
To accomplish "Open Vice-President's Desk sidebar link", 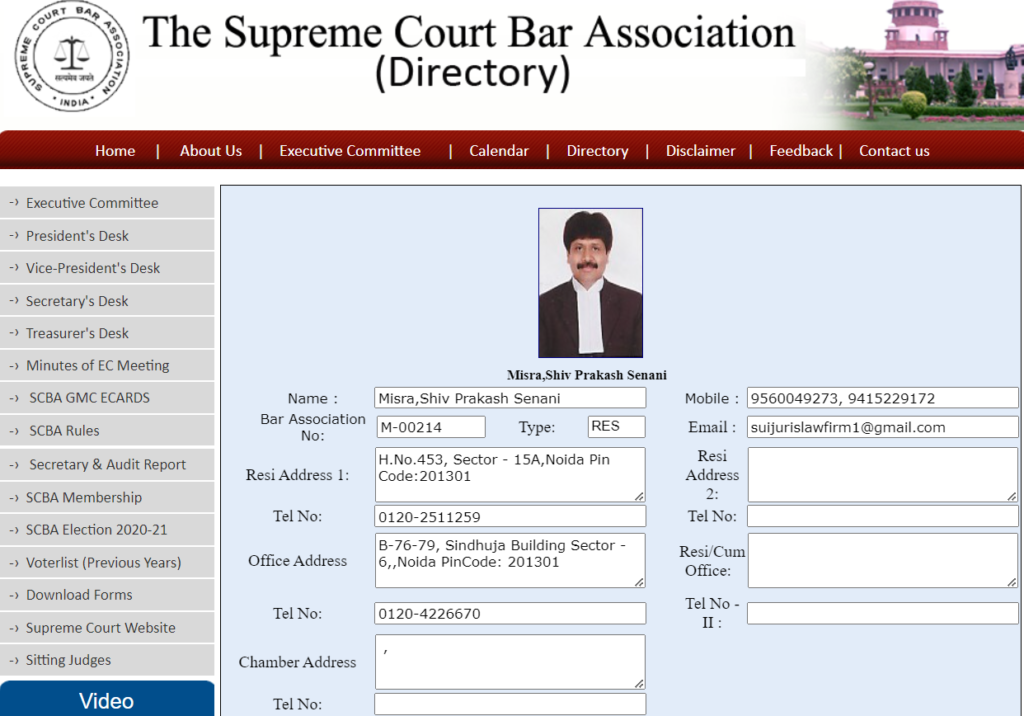I will point(107,268).
